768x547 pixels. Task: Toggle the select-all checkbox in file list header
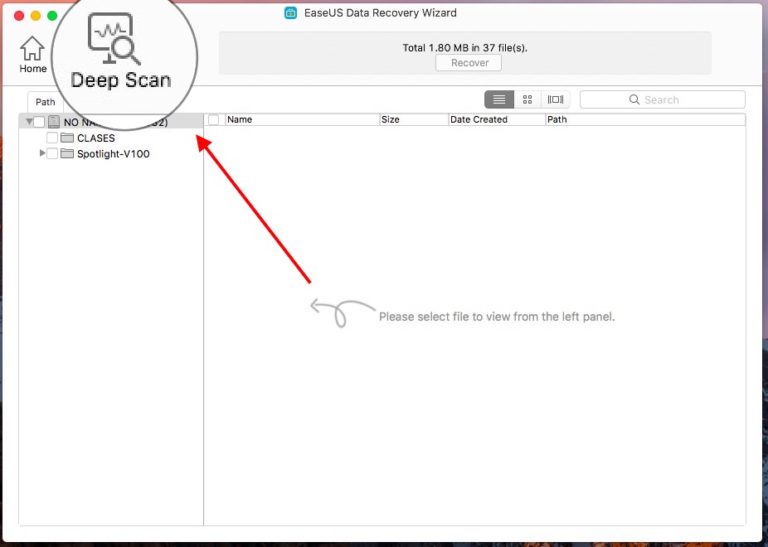tap(213, 120)
